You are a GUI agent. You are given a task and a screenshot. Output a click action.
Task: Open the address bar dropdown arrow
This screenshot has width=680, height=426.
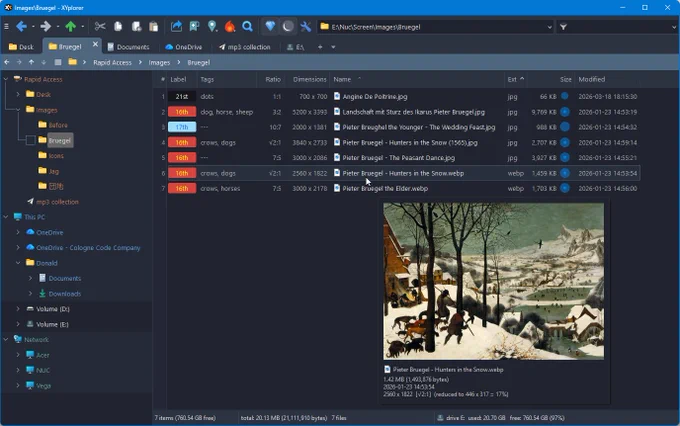549,27
